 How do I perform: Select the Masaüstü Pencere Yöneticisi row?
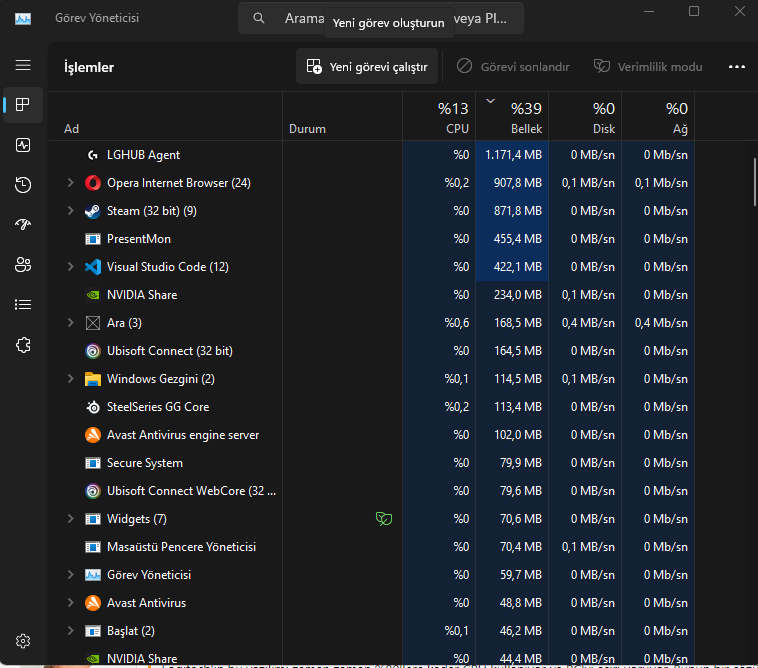371,547
